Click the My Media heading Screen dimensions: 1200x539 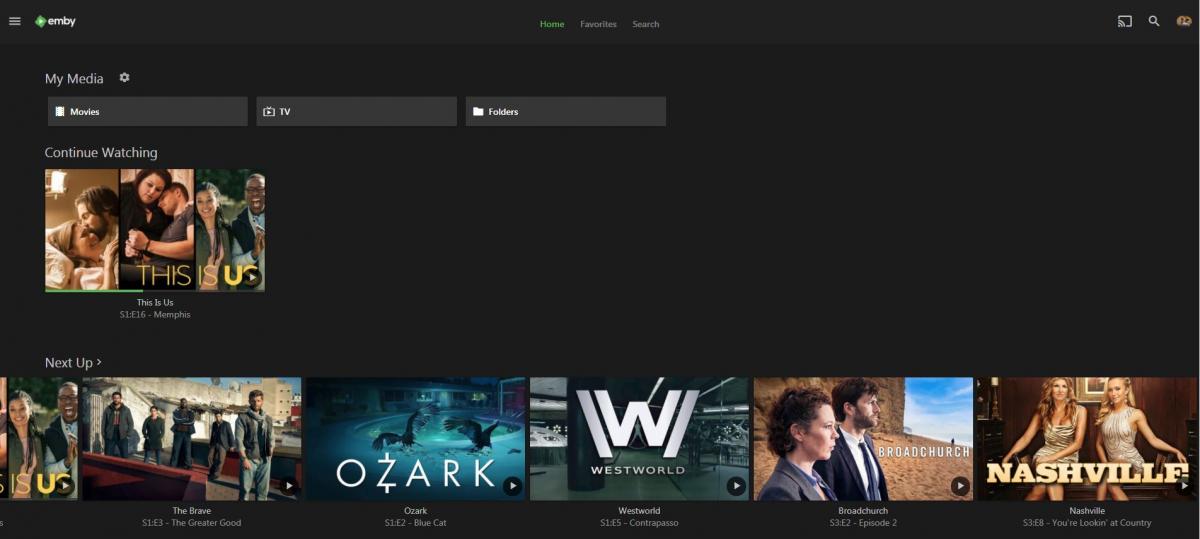pyautogui.click(x=74, y=78)
